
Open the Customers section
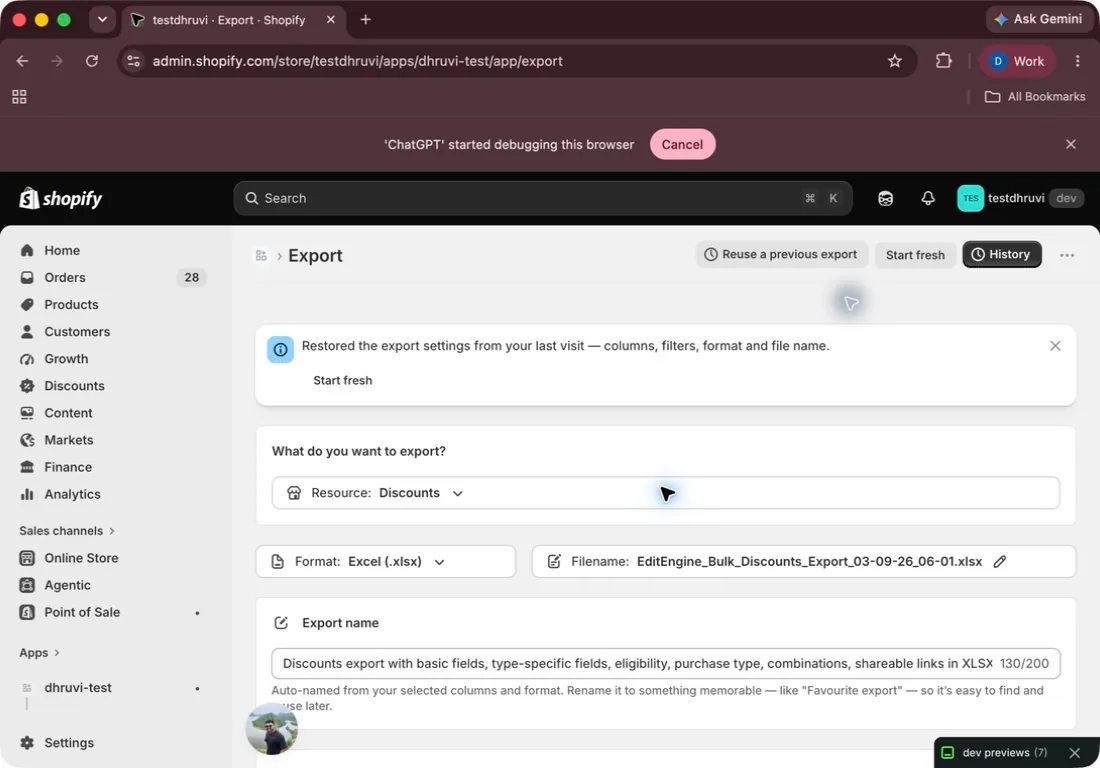[76, 332]
